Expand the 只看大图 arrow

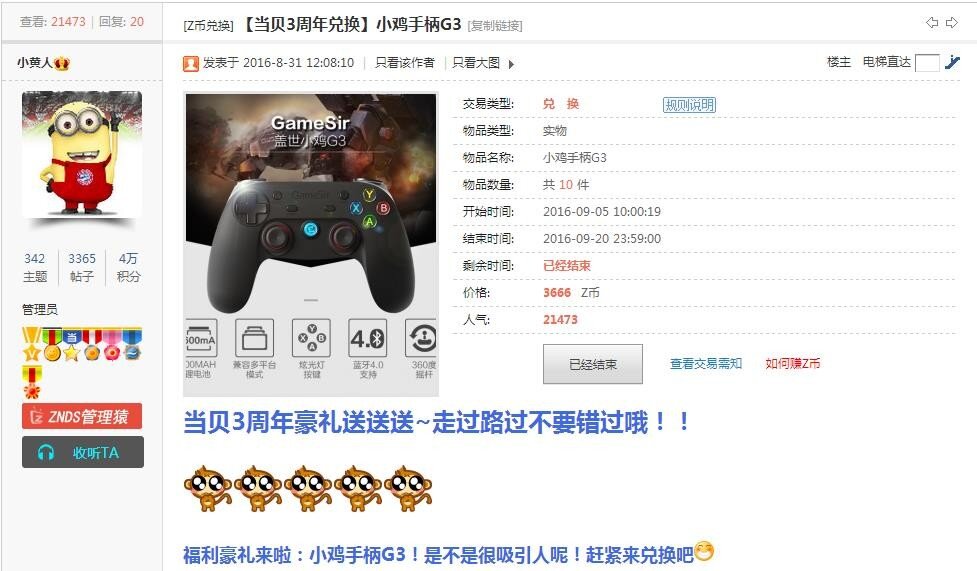pos(511,64)
